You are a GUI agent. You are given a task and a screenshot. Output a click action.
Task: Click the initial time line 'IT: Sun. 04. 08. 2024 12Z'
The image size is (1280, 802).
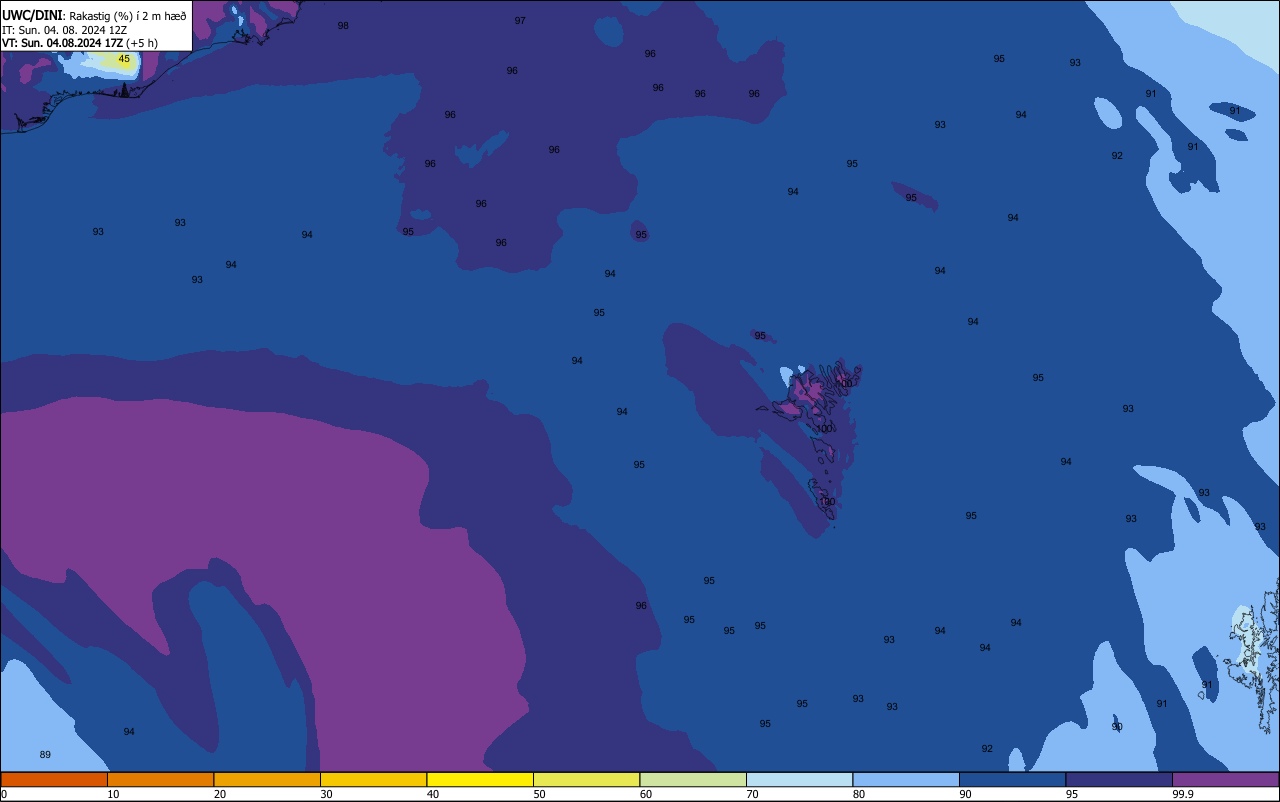point(64,30)
